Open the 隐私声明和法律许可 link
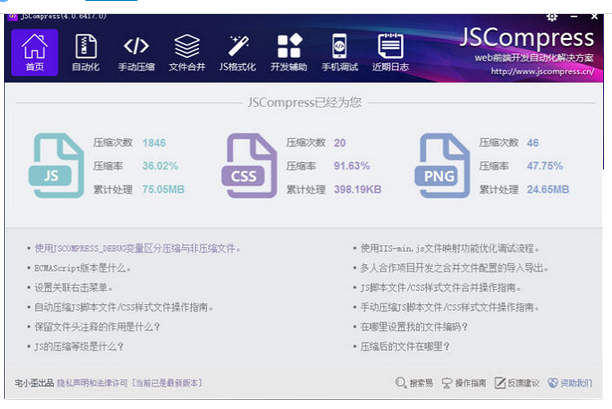Image resolution: width=612 pixels, height=409 pixels. tap(92, 383)
